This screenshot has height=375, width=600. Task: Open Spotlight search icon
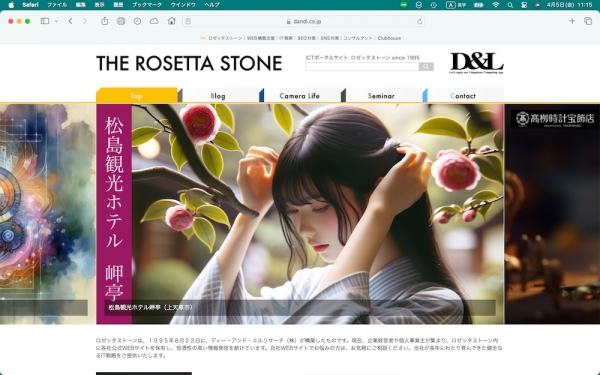click(x=510, y=5)
